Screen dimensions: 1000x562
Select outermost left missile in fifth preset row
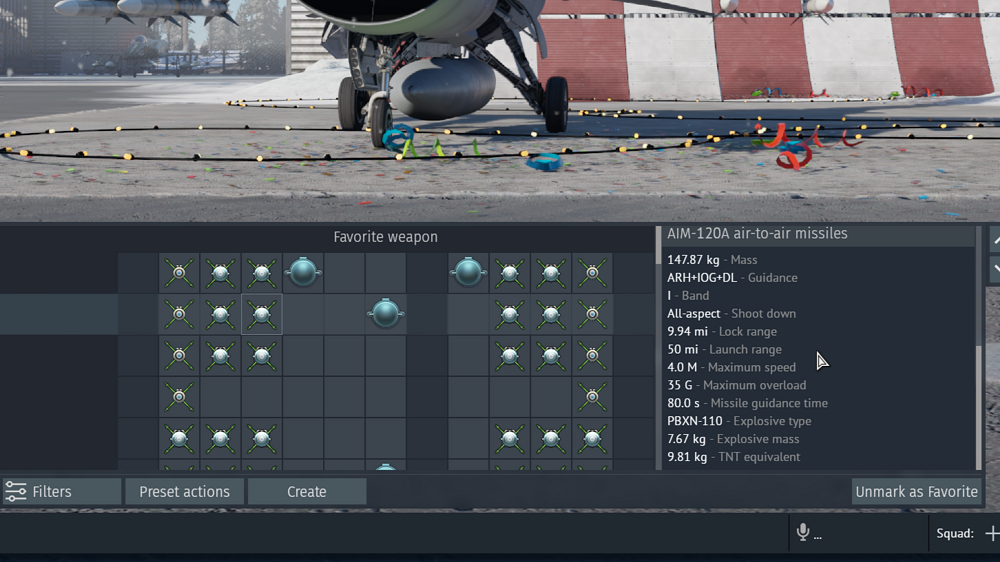[x=179, y=438]
